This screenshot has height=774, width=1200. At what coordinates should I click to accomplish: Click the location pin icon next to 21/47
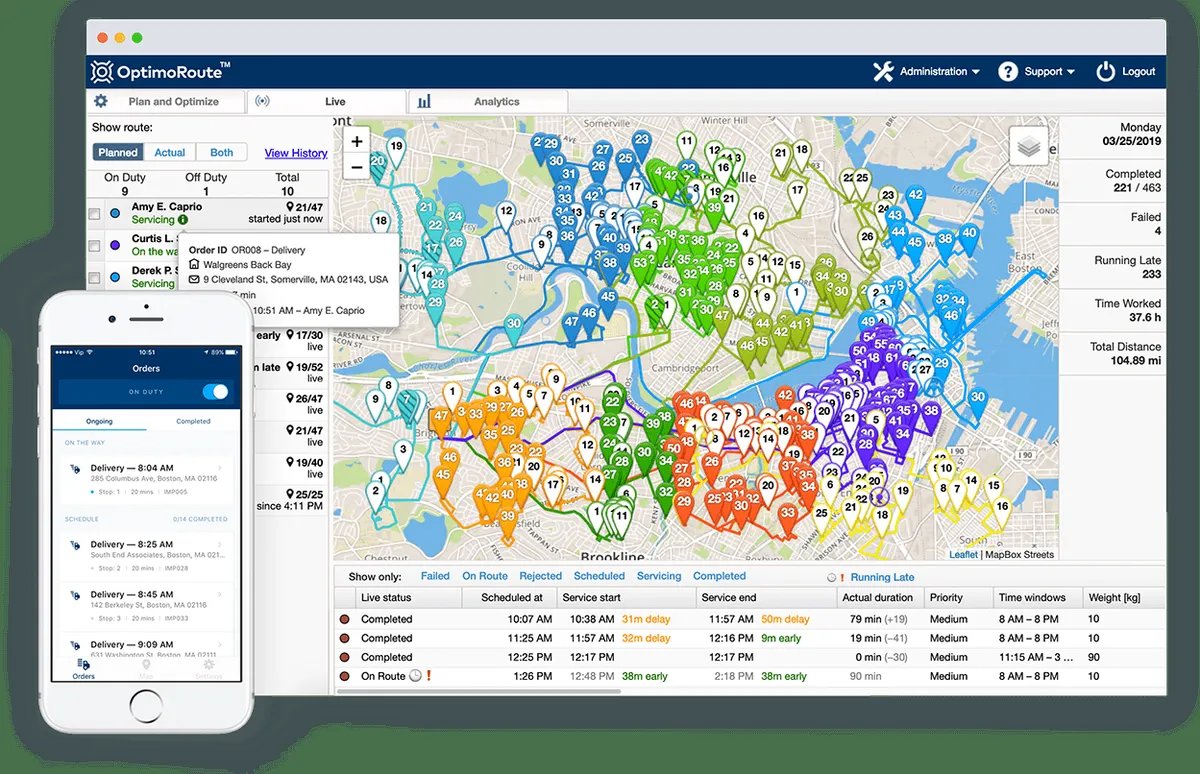click(x=290, y=207)
